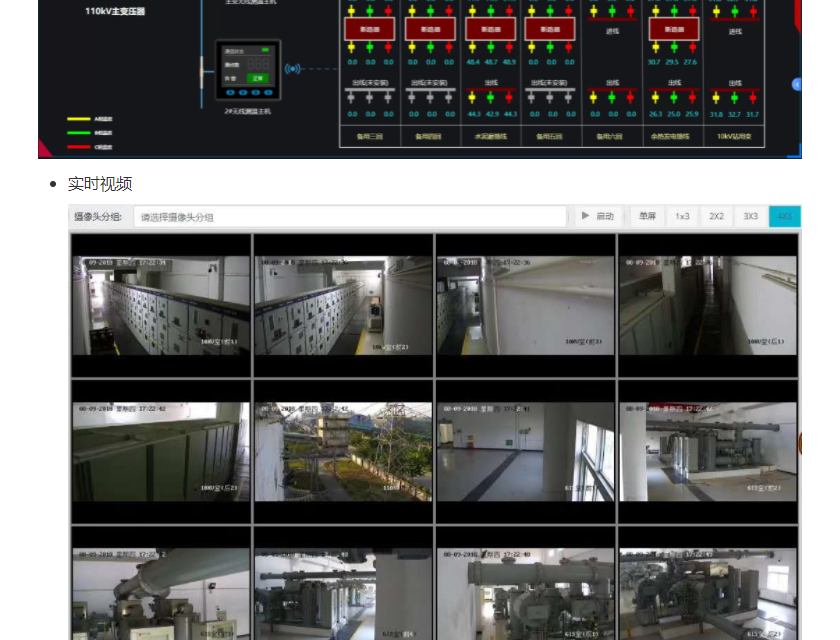
Task: Click the 断路器 breaker in the 水泥磨馈线 column
Action: tap(491, 29)
